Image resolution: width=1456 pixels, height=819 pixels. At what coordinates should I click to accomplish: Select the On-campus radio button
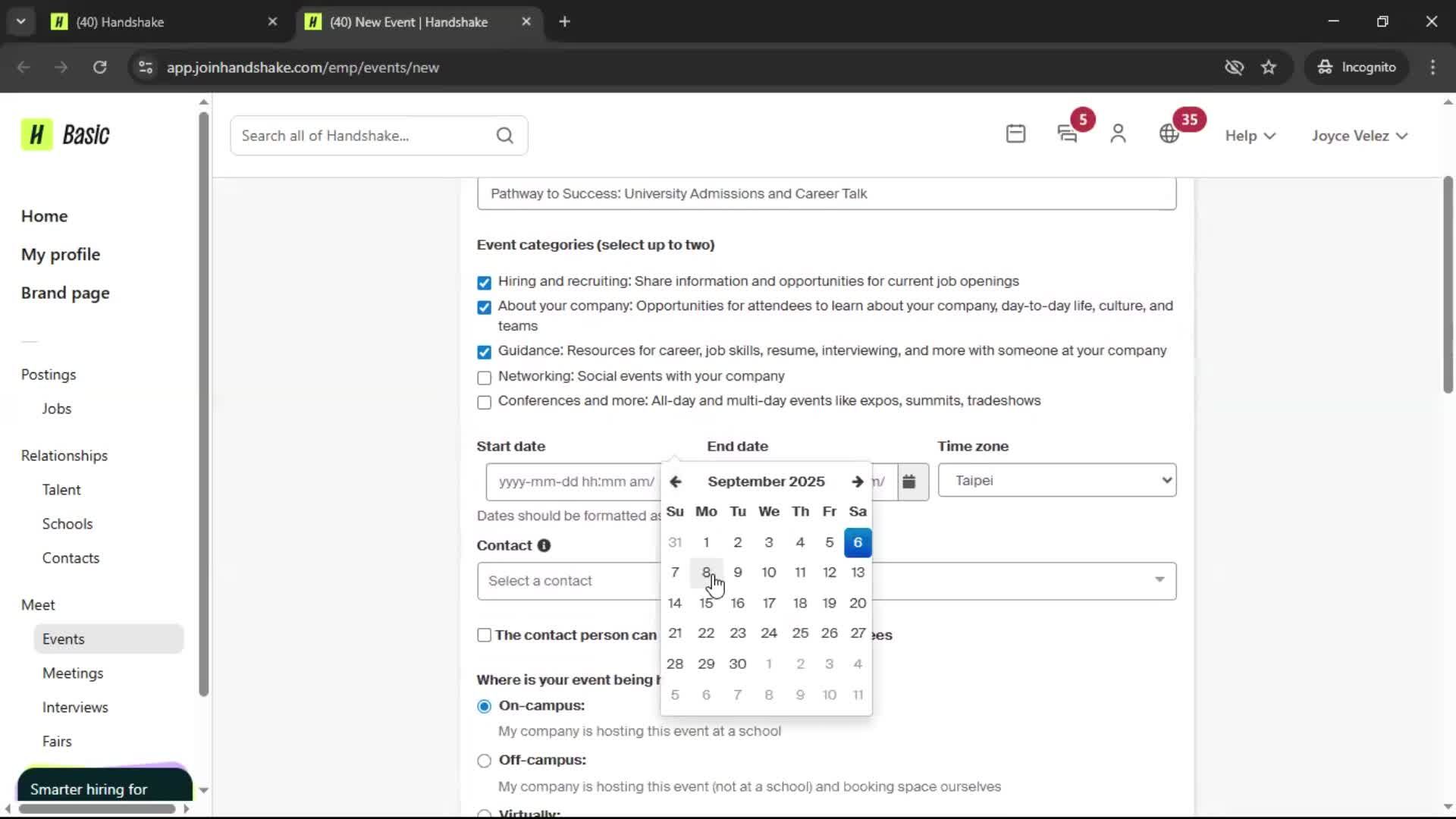[x=484, y=706]
